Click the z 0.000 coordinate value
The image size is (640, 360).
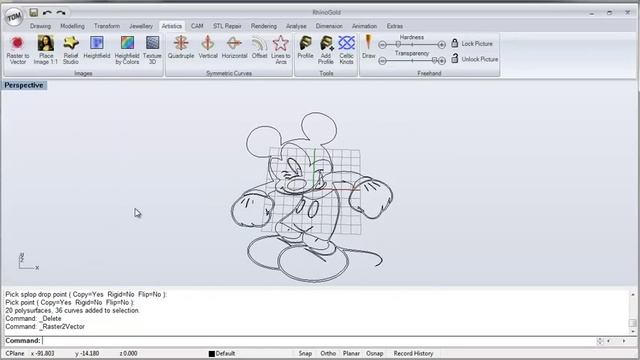point(128,353)
